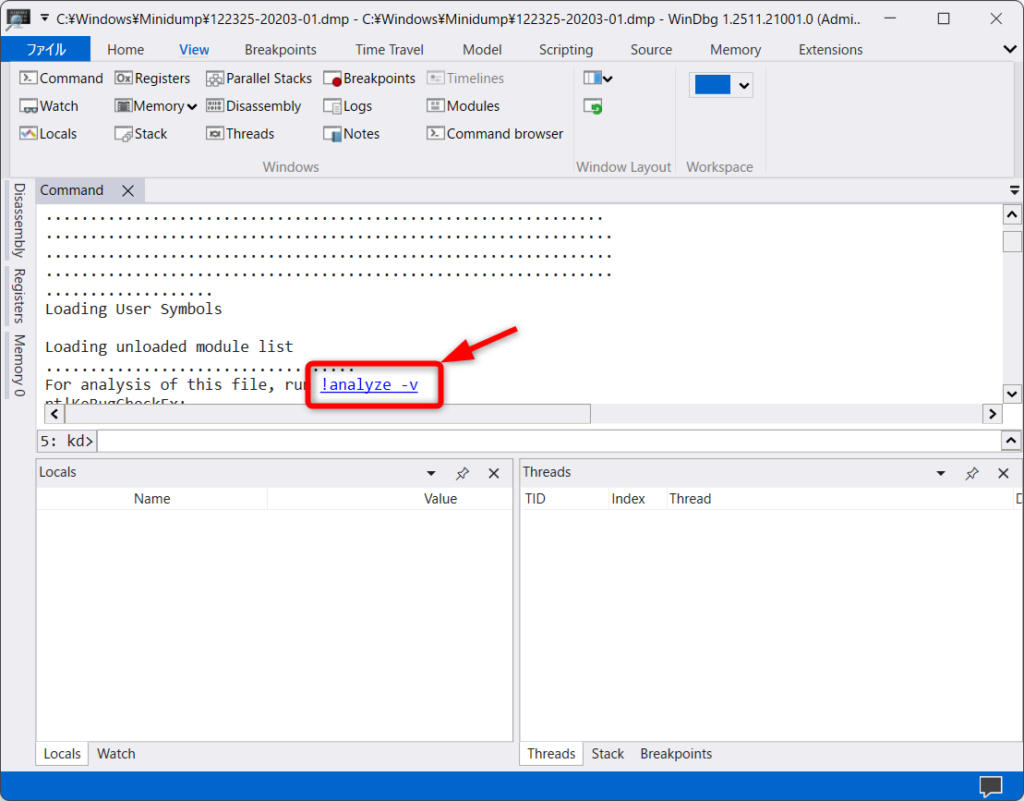The height and width of the screenshot is (801, 1024).
Task: Open the Command browser
Action: (x=495, y=134)
